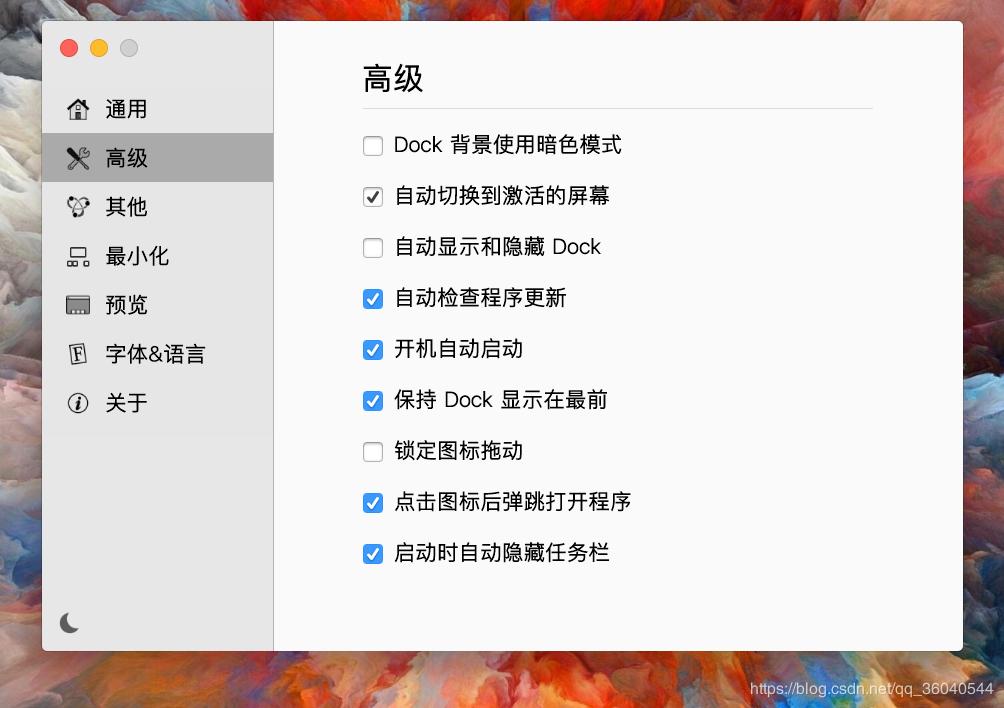Viewport: 1004px width, 708px height.
Task: Click the 关于 info circle icon
Action: 78,403
